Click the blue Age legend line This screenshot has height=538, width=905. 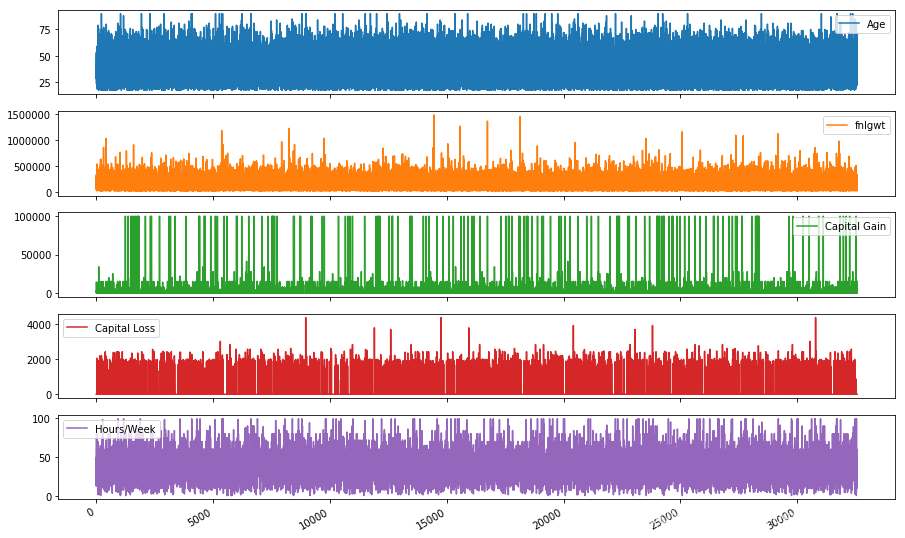848,24
